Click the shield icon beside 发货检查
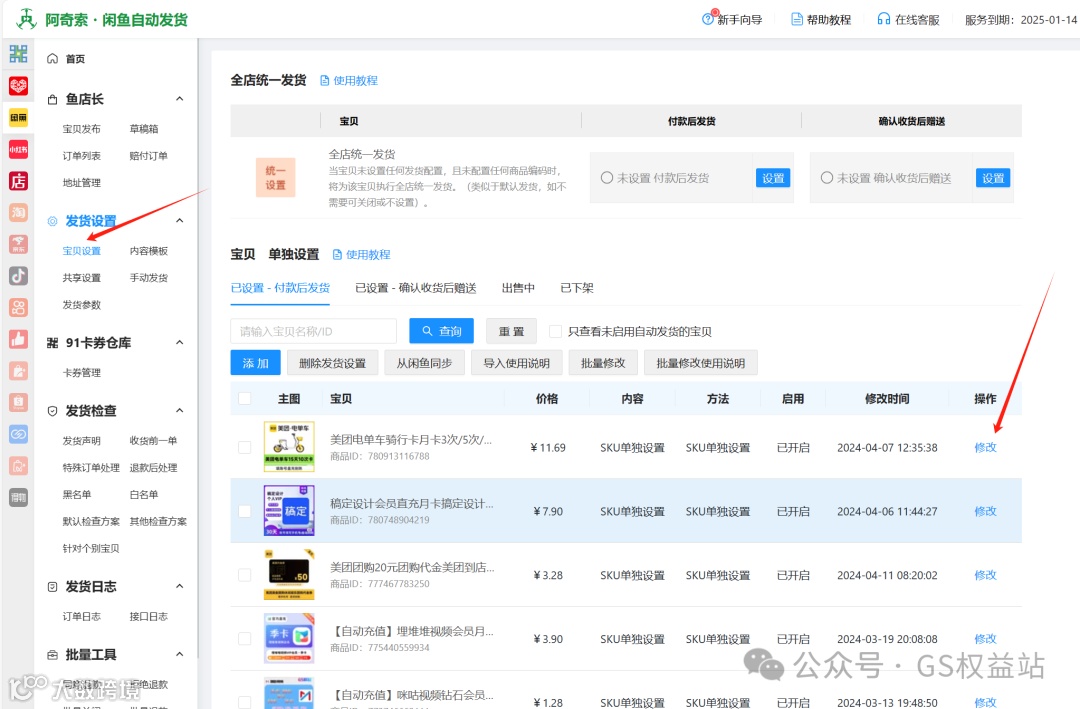1080x709 pixels. pos(52,411)
